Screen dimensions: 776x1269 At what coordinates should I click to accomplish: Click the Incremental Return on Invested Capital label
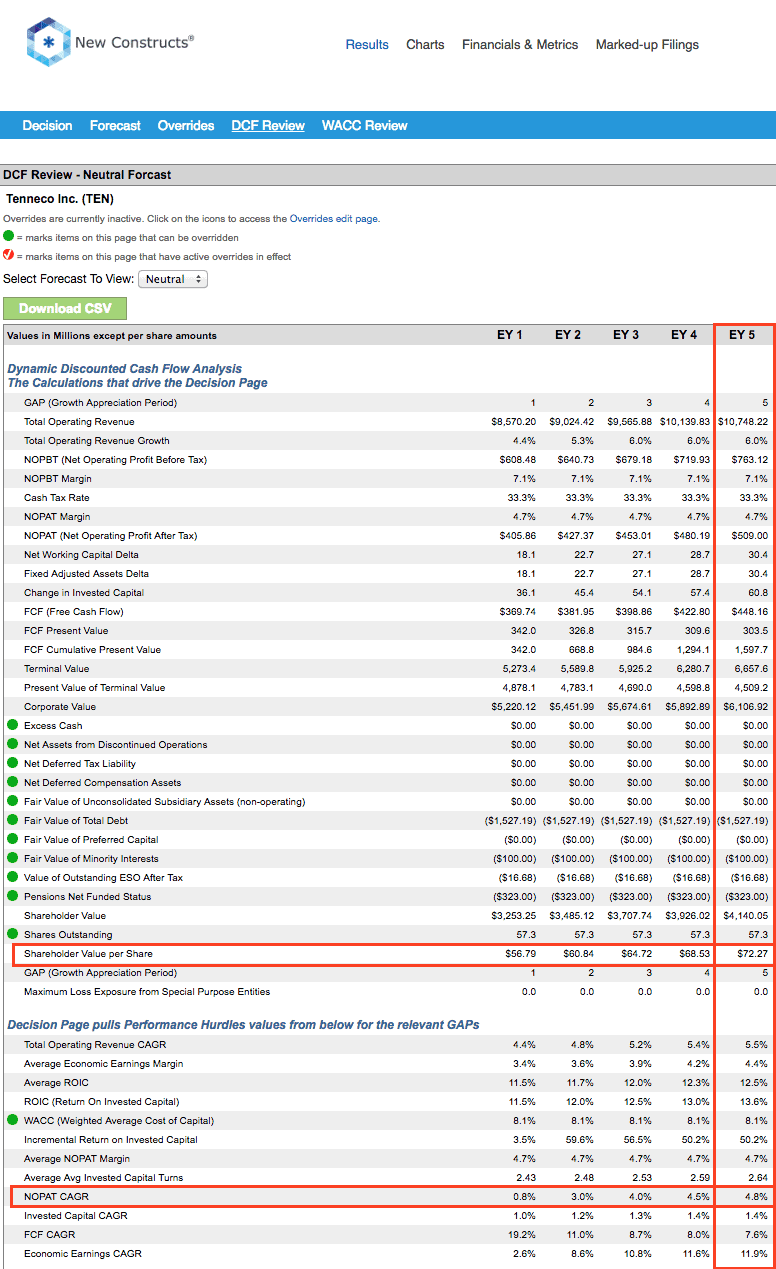[111, 1139]
